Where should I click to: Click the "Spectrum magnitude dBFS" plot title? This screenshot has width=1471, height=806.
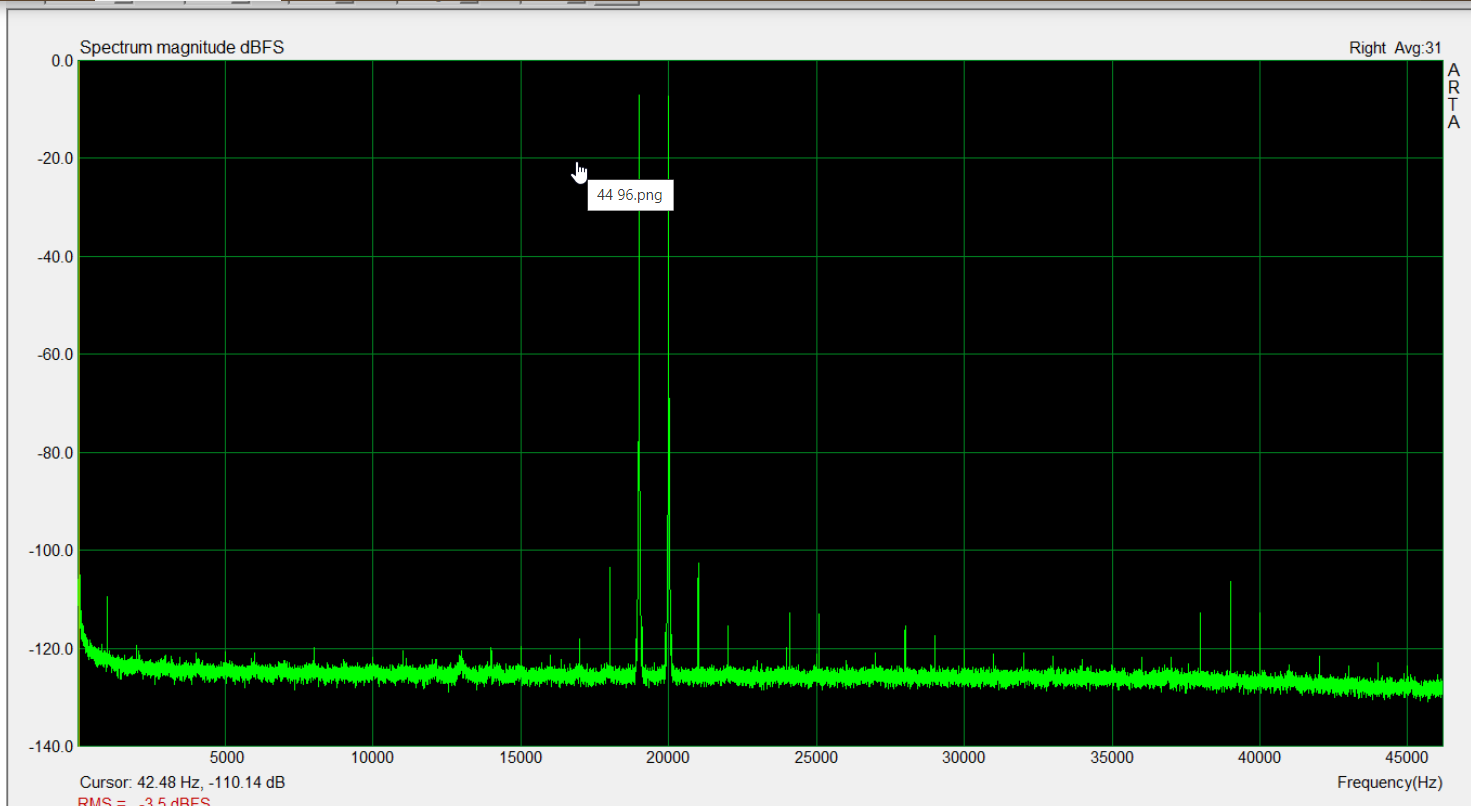(181, 47)
